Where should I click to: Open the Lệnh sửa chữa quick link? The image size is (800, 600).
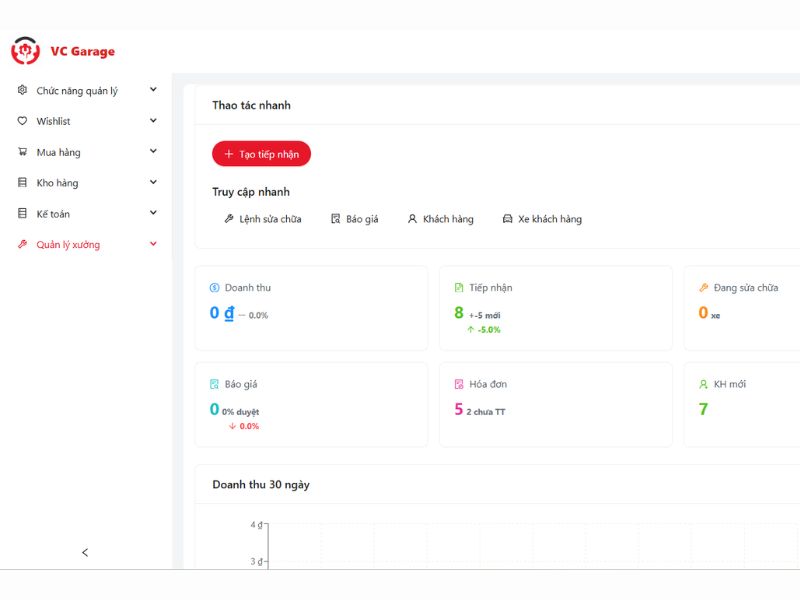(x=262, y=219)
